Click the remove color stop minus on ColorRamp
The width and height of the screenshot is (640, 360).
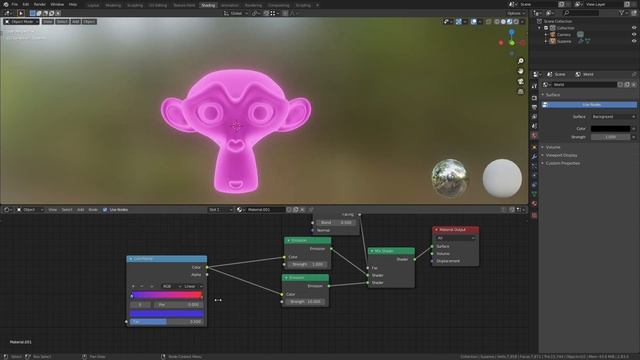142,286
